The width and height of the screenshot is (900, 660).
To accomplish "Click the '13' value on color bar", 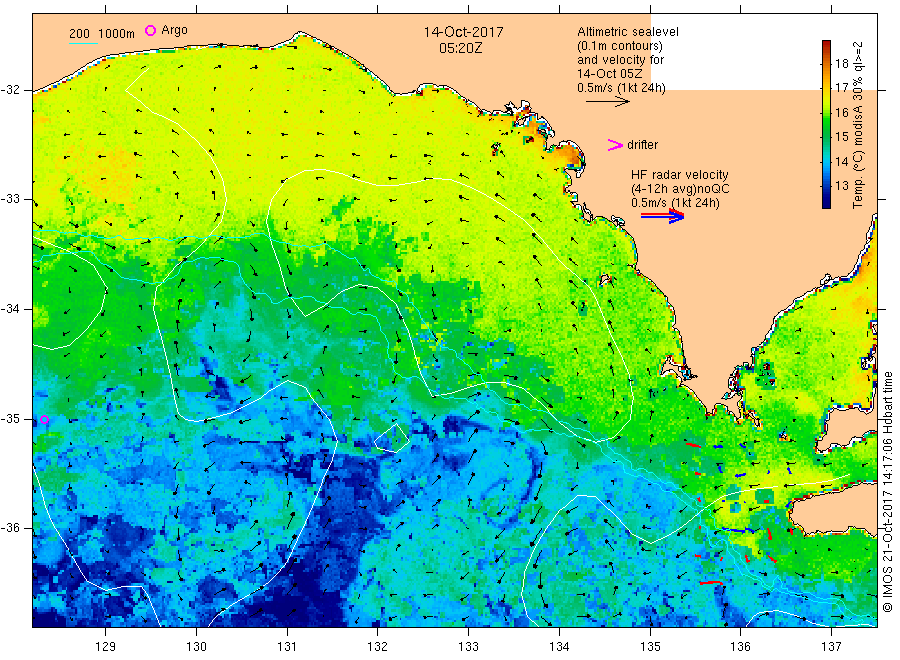I will tap(841, 185).
